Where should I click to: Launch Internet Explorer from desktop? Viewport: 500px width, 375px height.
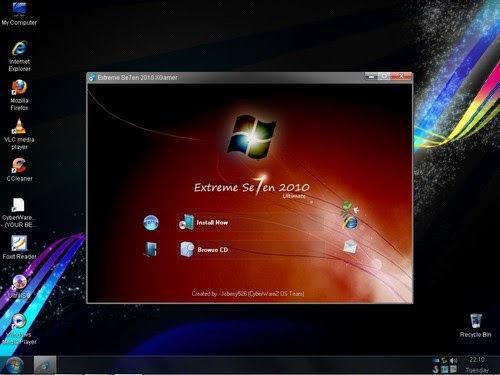tap(19, 56)
